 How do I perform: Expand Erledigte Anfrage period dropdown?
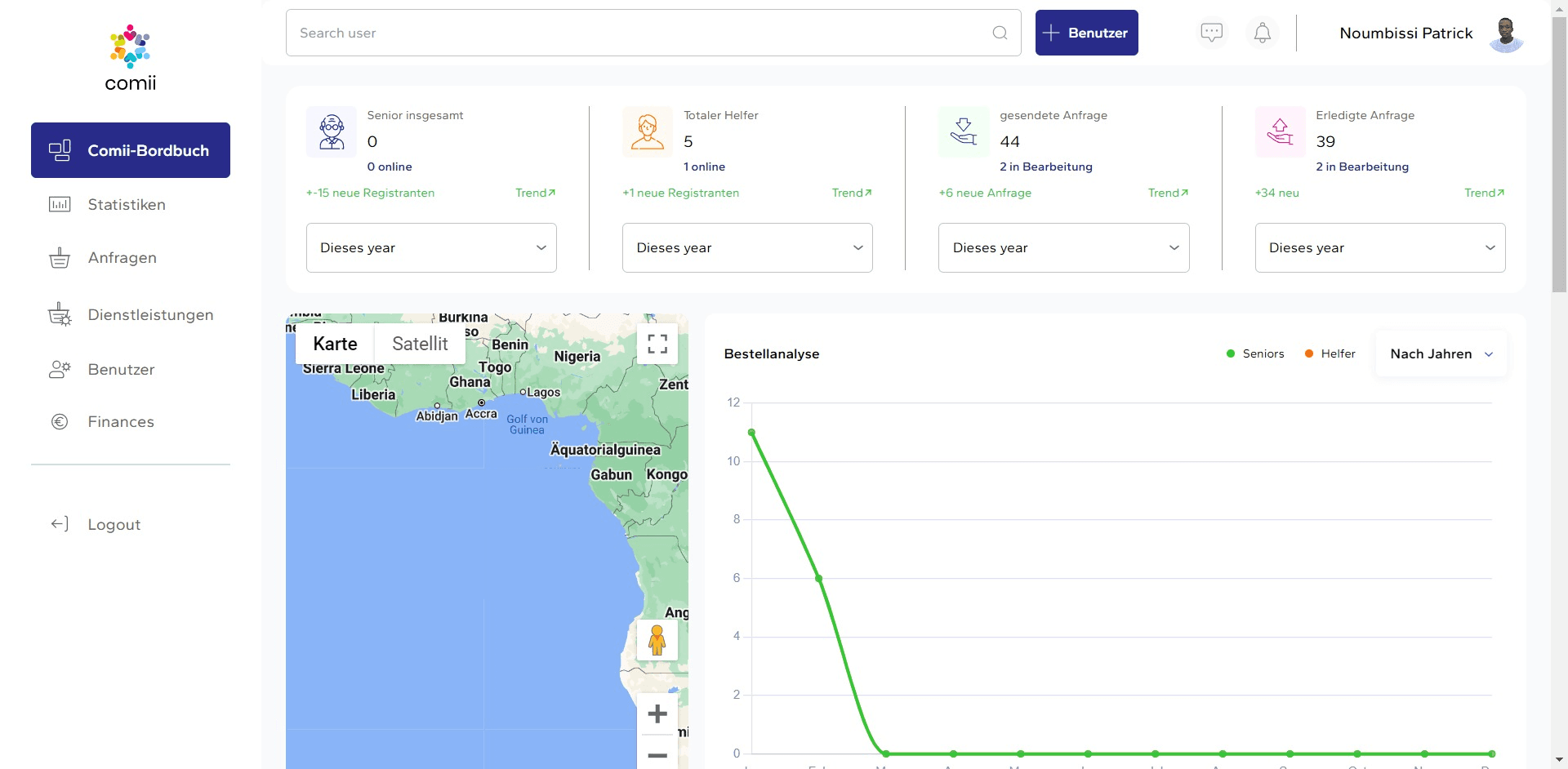click(1379, 247)
